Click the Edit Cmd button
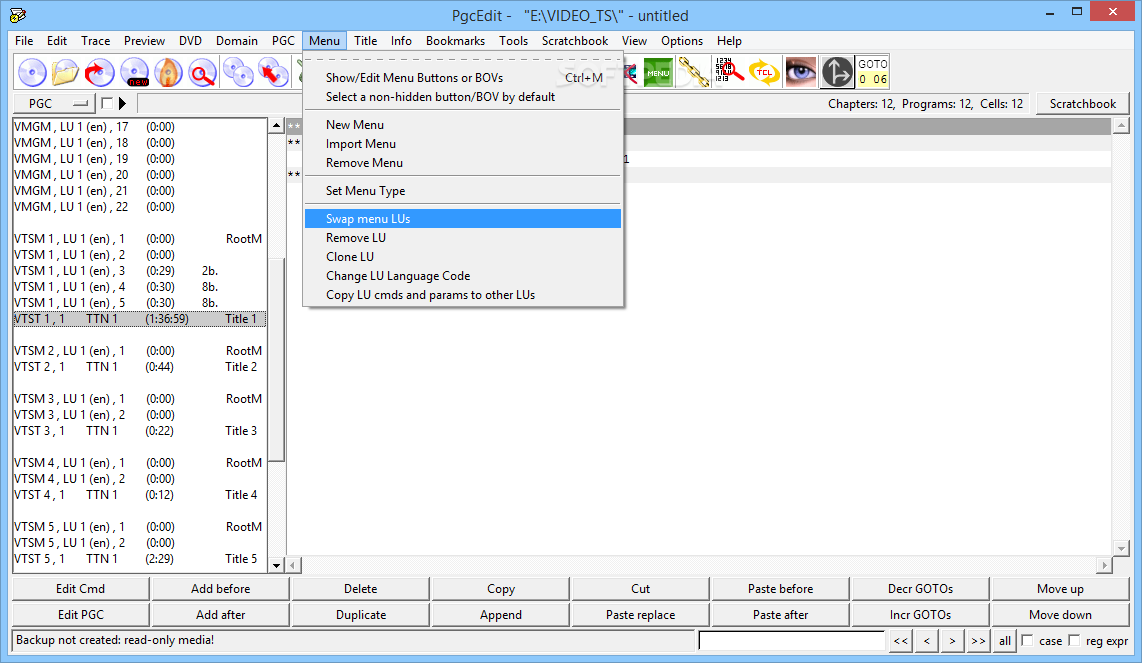The height and width of the screenshot is (663, 1142). (81, 589)
